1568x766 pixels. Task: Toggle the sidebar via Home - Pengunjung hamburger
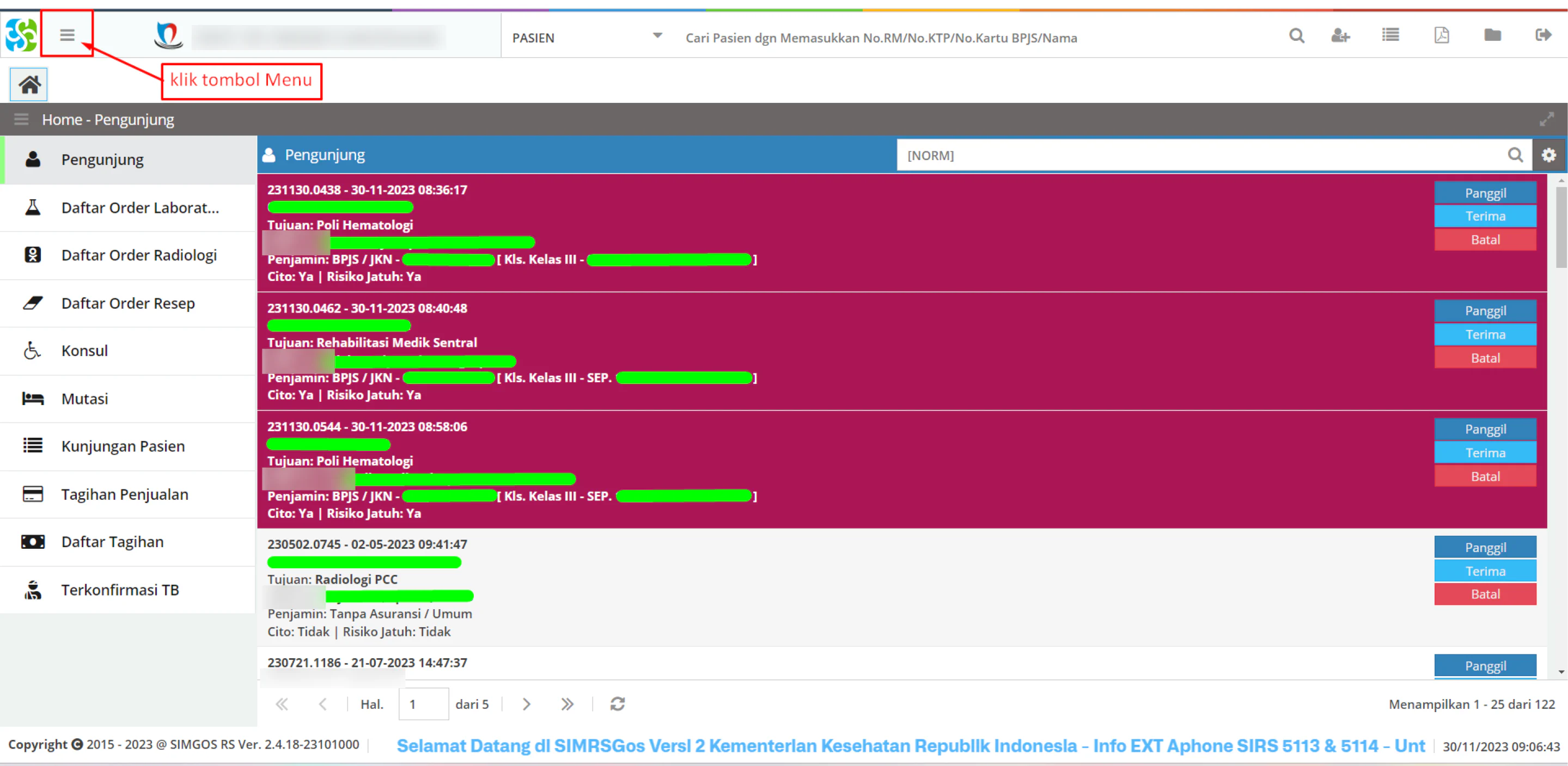pos(21,119)
